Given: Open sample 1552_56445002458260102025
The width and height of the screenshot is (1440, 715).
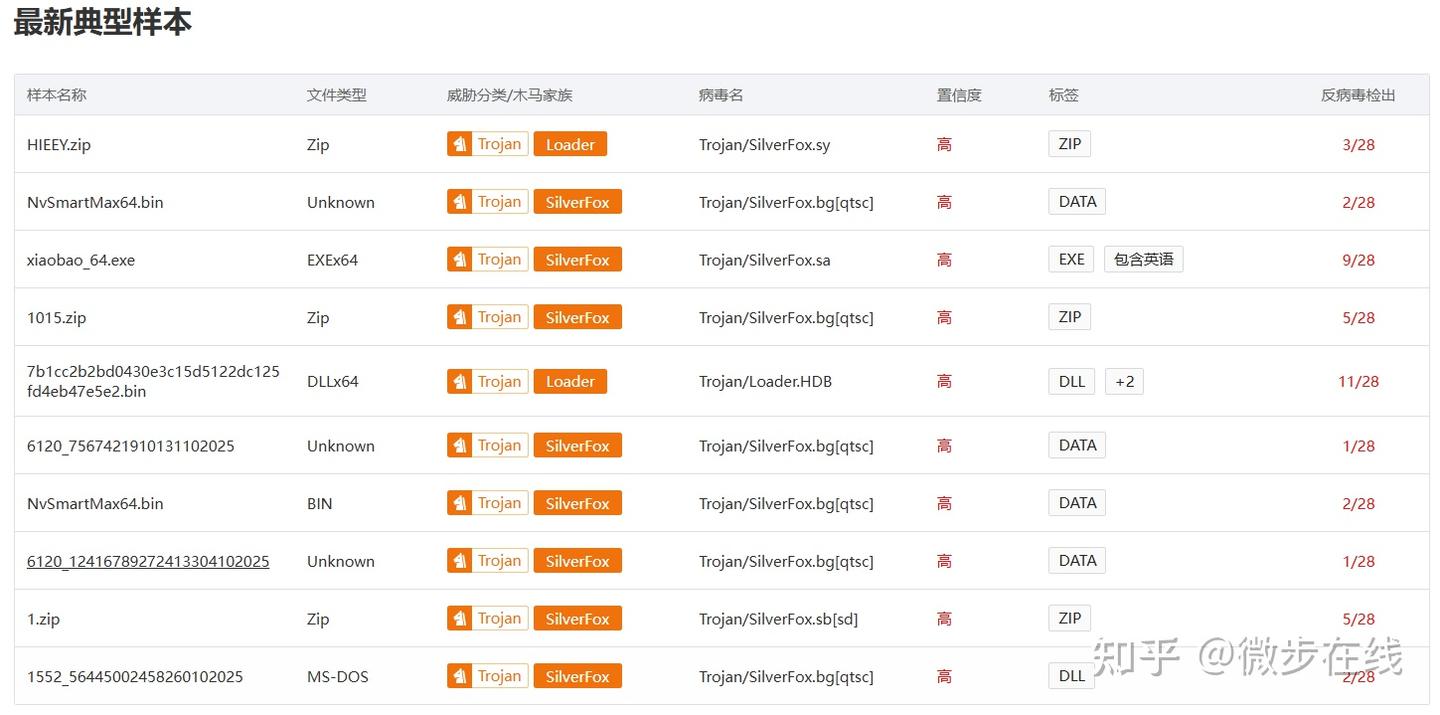Looking at the screenshot, I should 135,677.
